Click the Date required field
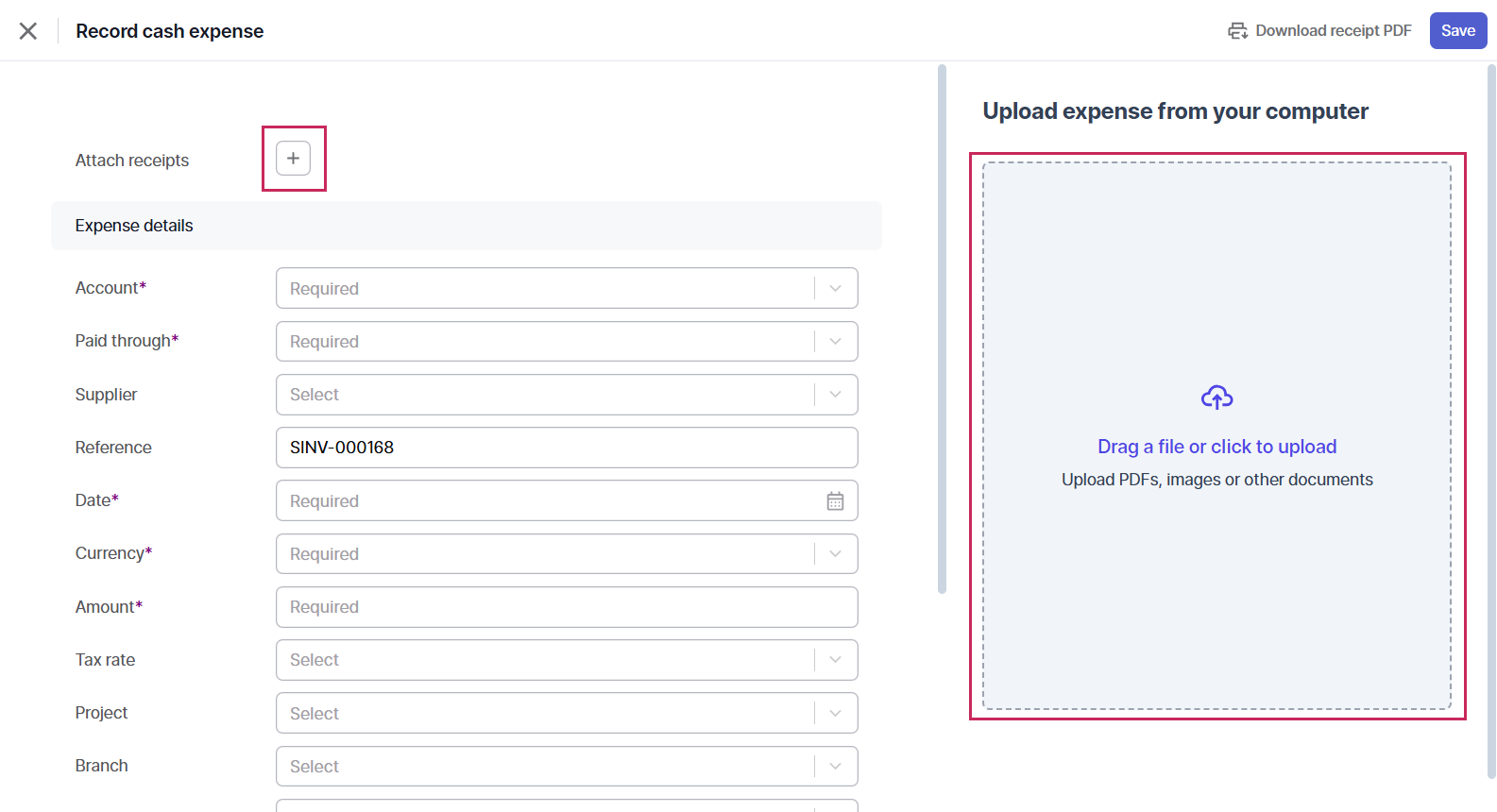Image resolution: width=1497 pixels, height=812 pixels. point(548,501)
